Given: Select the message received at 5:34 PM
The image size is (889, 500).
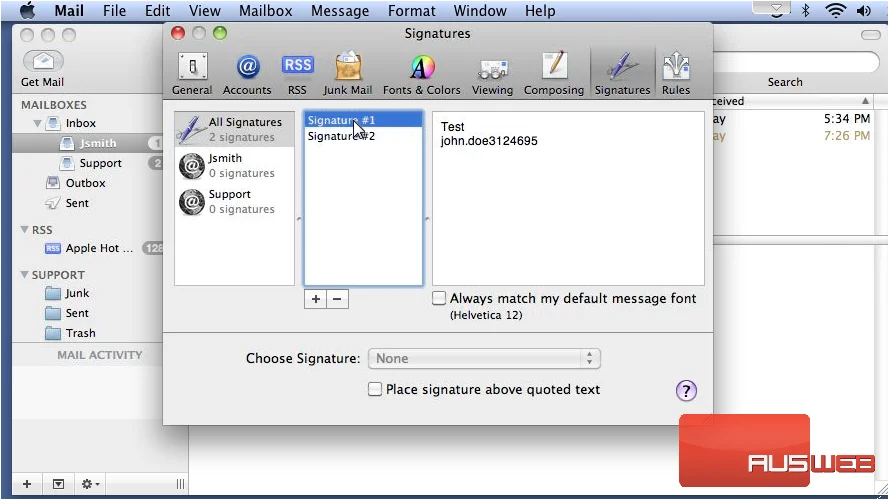Looking at the screenshot, I should click(793, 119).
